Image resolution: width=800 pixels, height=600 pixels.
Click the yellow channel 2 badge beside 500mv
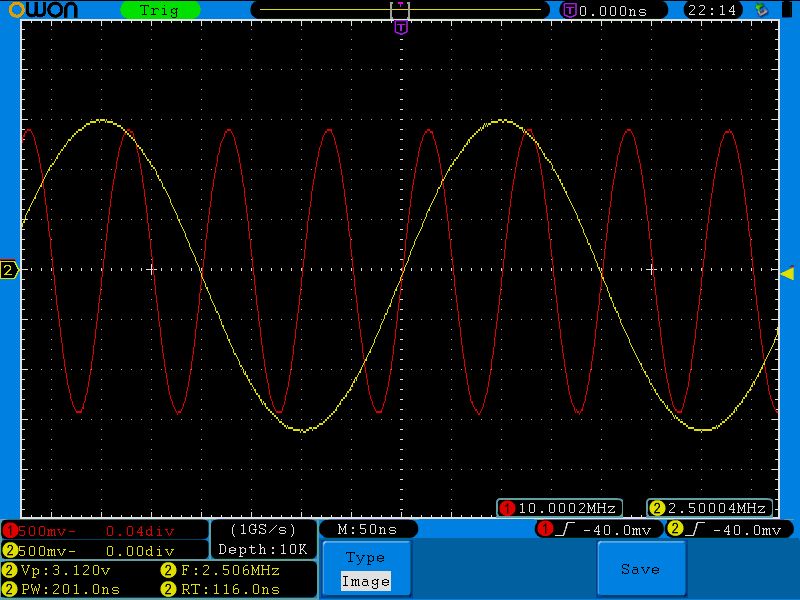click(x=9, y=551)
